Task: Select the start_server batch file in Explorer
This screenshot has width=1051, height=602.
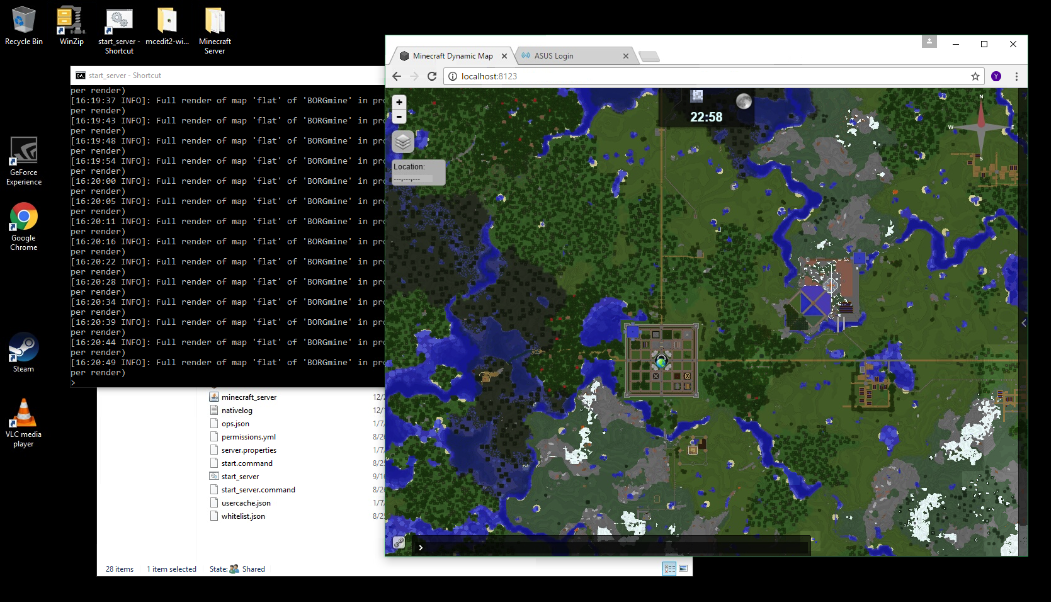Action: pos(240,477)
